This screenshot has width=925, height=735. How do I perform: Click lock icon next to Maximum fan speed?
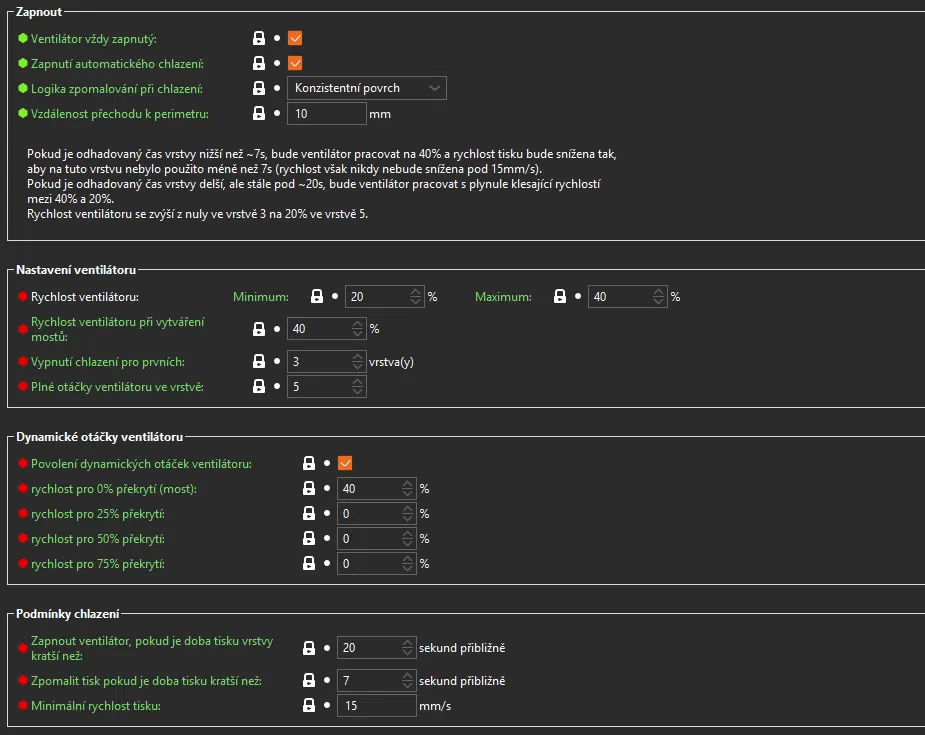[x=560, y=297]
